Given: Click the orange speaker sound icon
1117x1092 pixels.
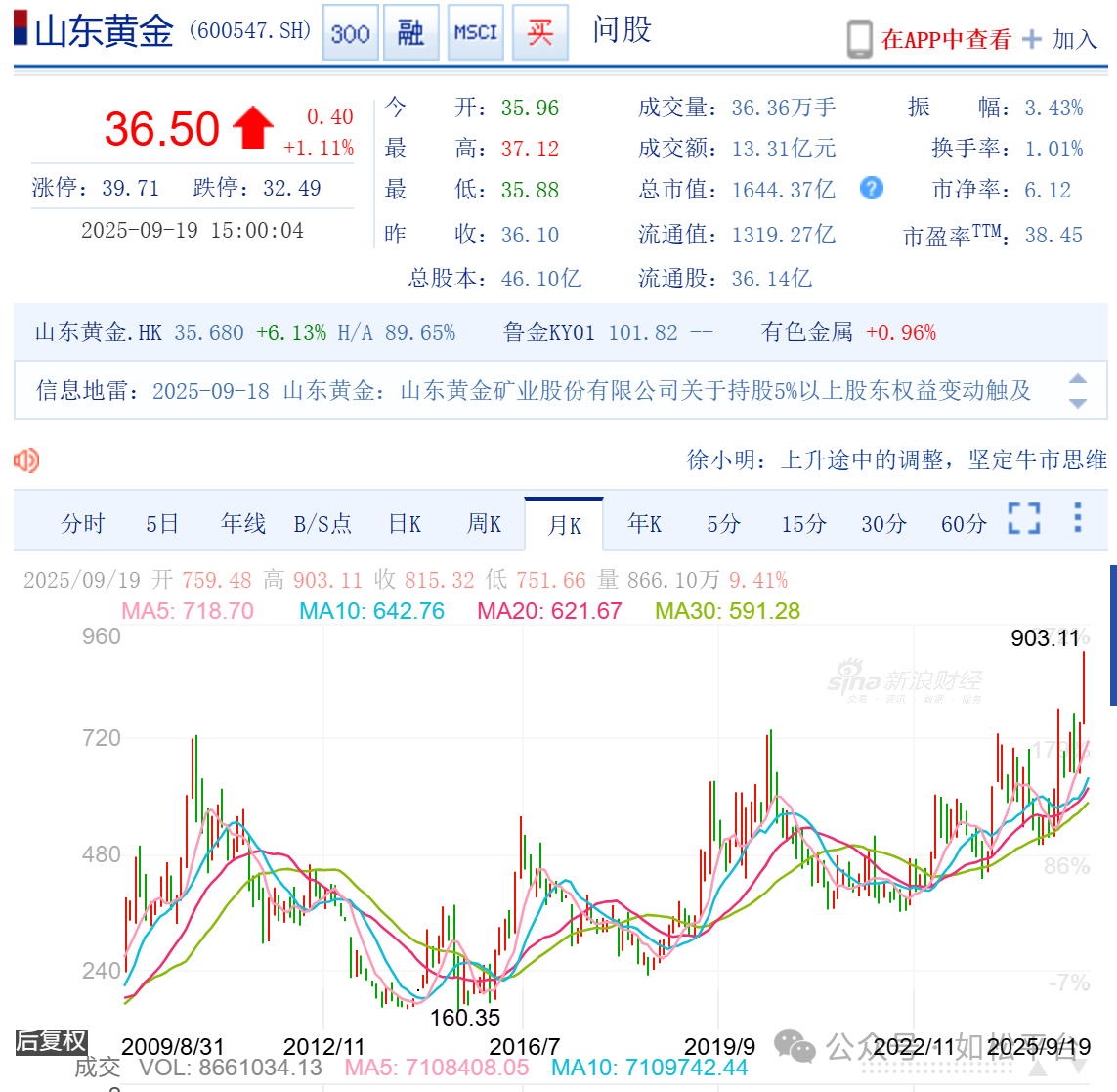Looking at the screenshot, I should click(x=26, y=459).
